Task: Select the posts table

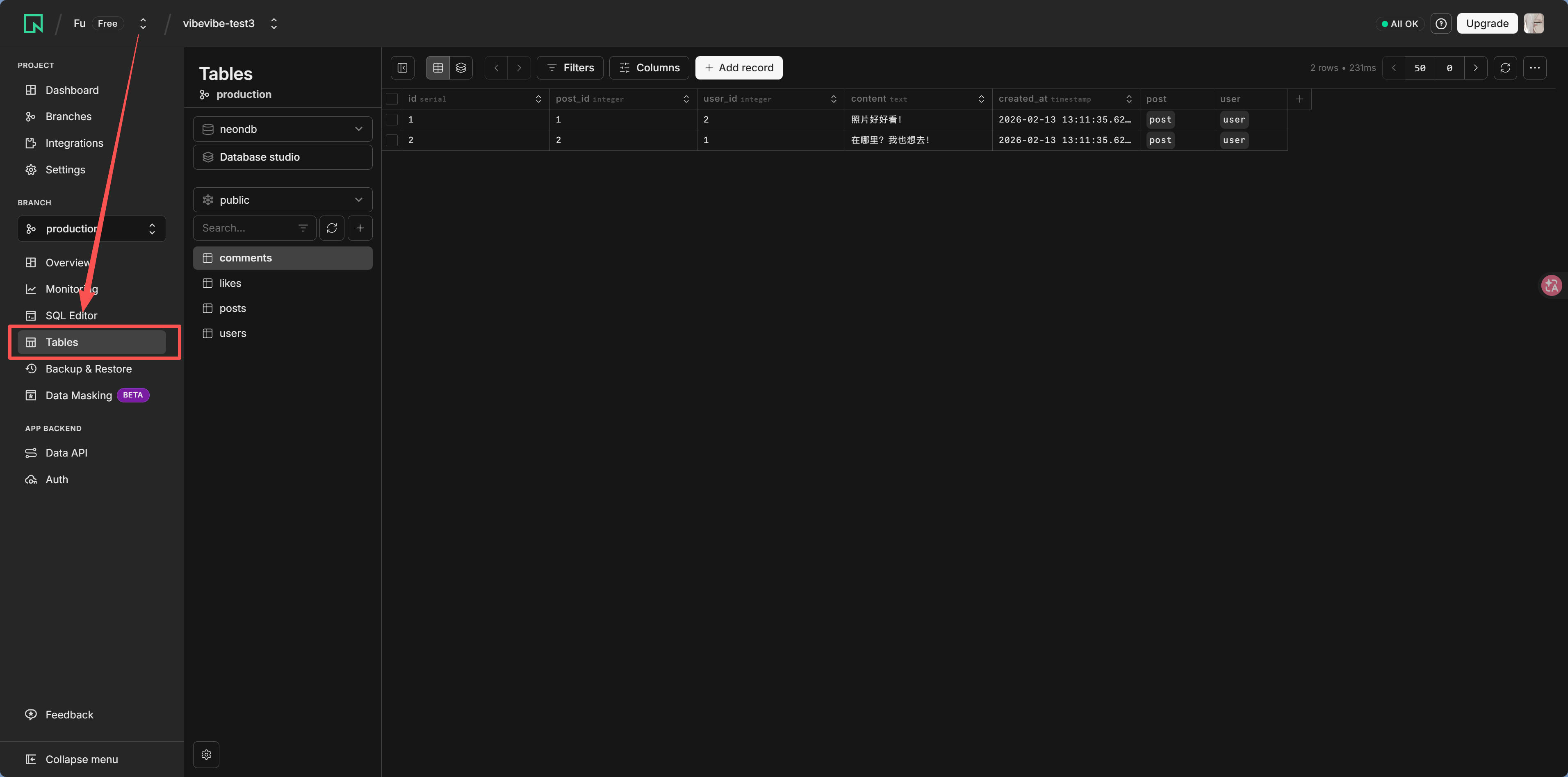Action: [x=232, y=308]
